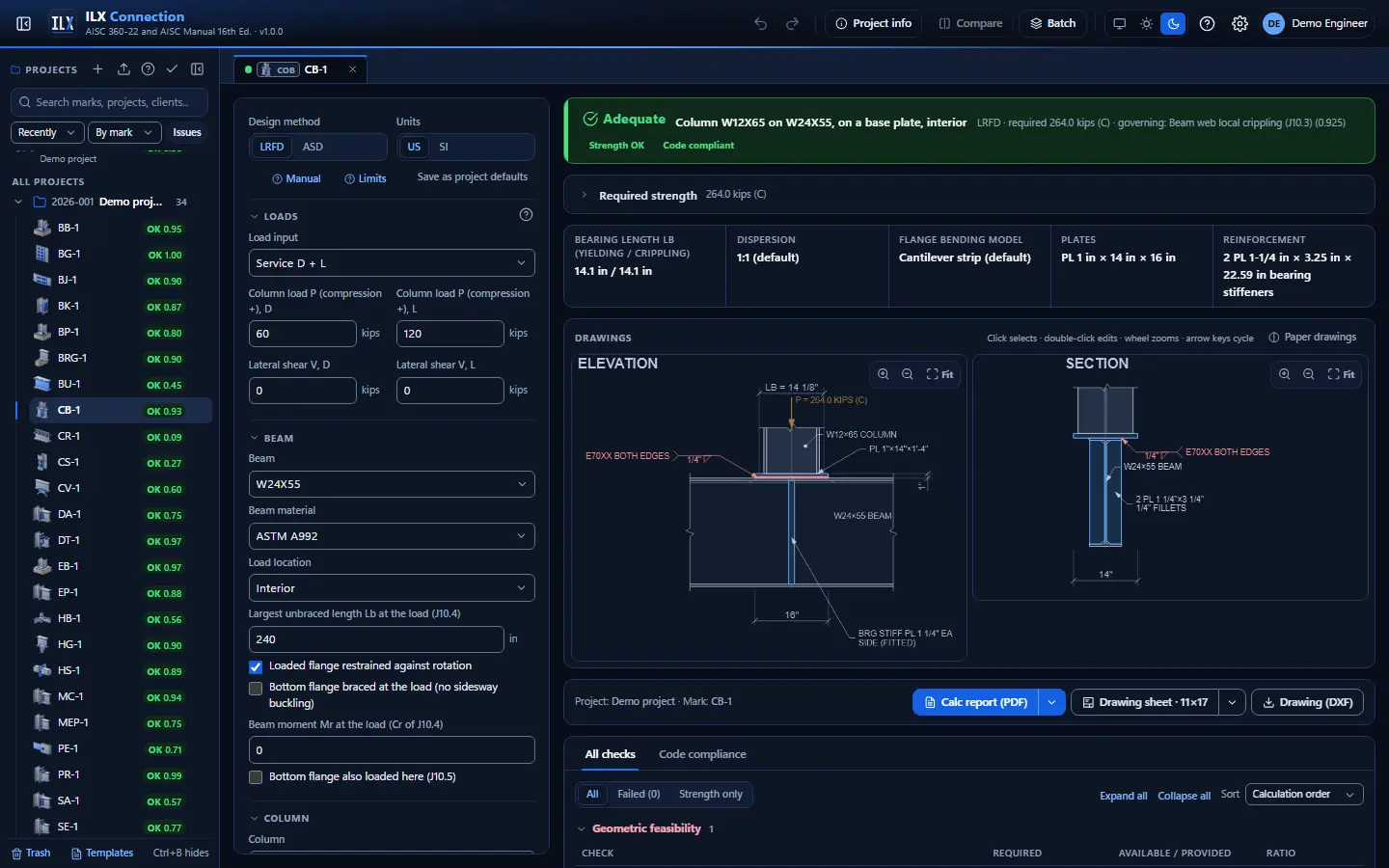Open the Load input dropdown showing Service D + L
Viewport: 1389px width, 868px height.
392,263
